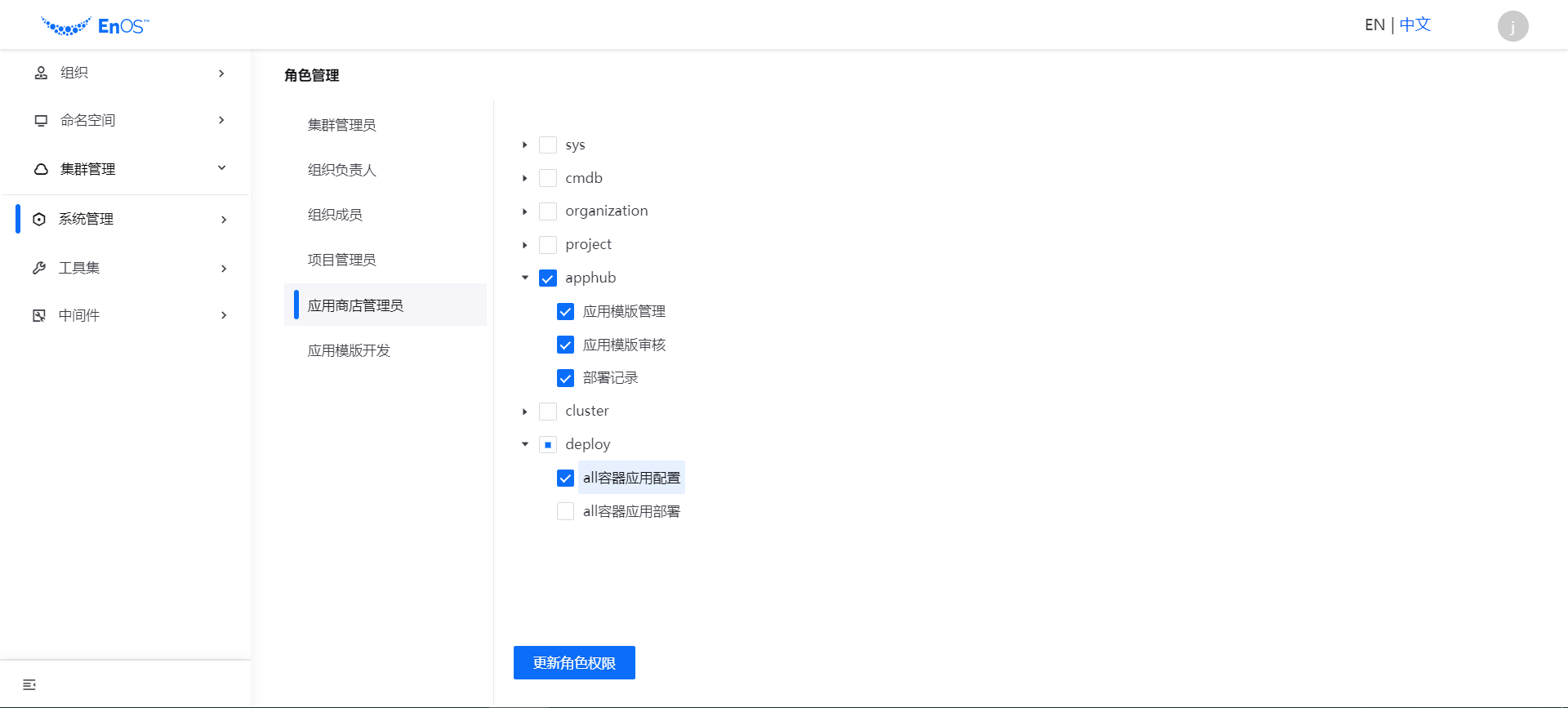Click the 应用模版管理 label
Screen dimensions: 1568x708
pyautogui.click(x=624, y=311)
